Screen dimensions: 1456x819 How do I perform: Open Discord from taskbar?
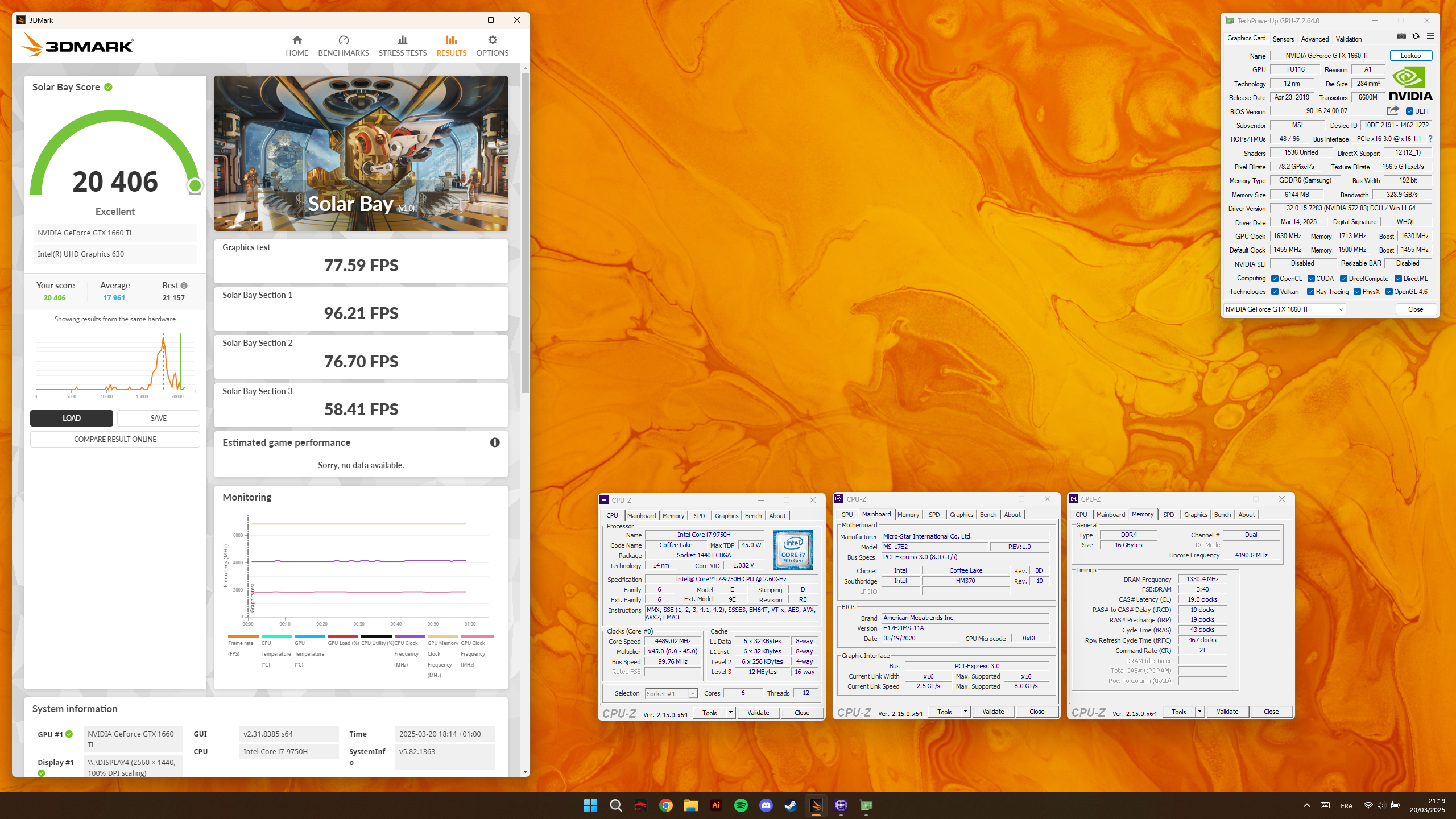click(766, 805)
